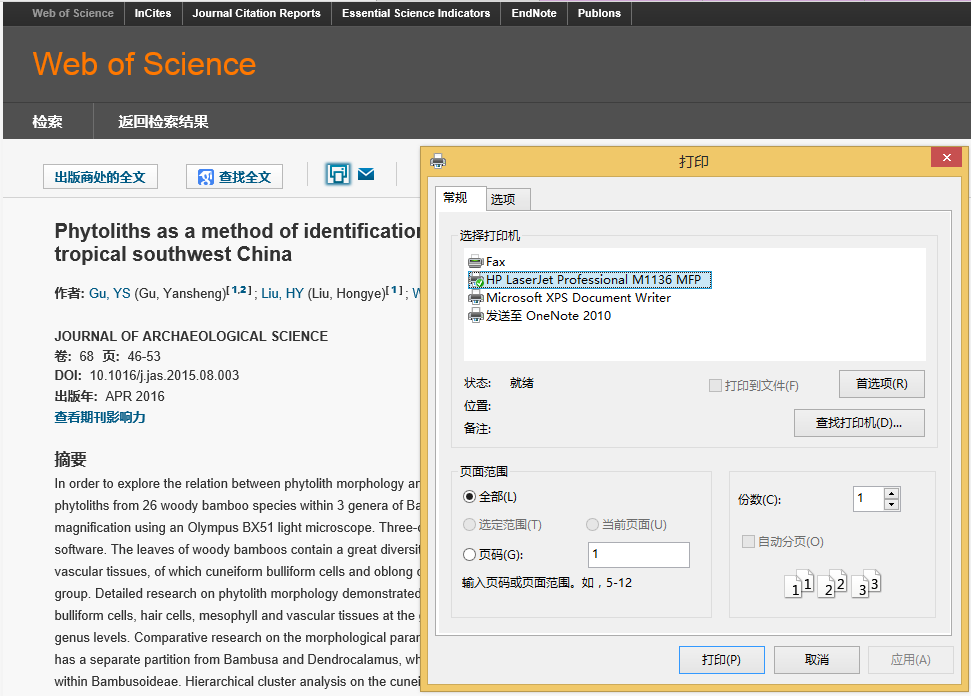Click the copies count input field
This screenshot has height=696, width=971.
868,498
